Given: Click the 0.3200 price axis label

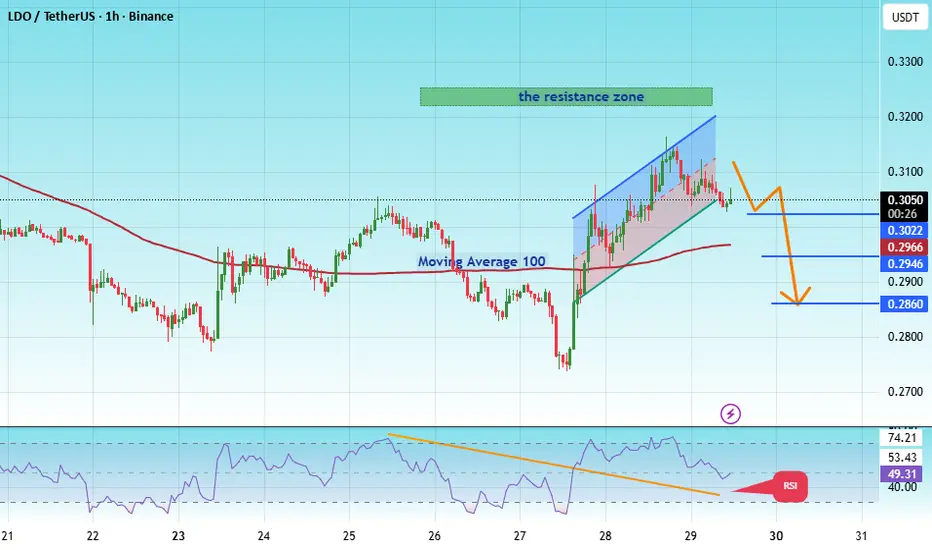Looking at the screenshot, I should tap(905, 117).
